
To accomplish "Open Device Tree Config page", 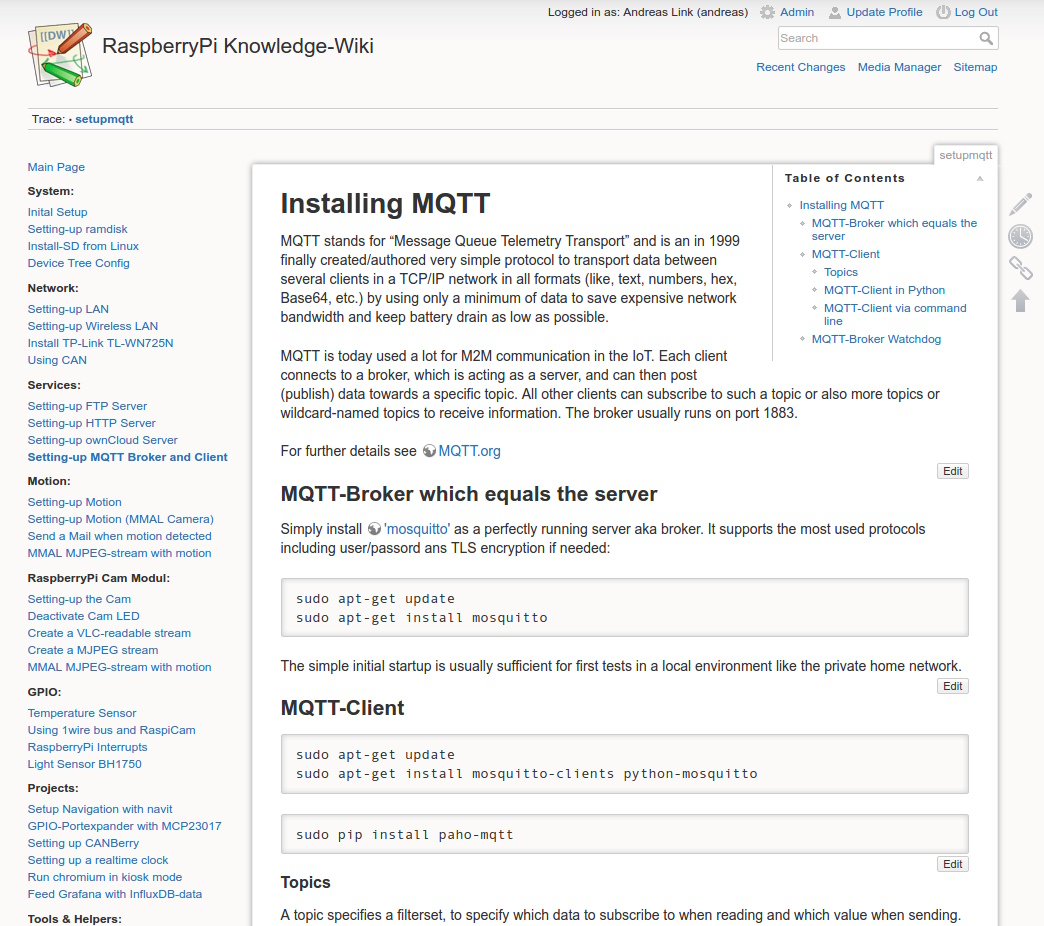I will [x=79, y=264].
